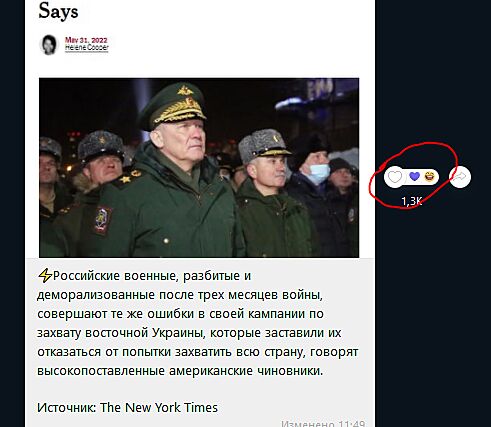Click the "Says" headline text

pos(58,11)
